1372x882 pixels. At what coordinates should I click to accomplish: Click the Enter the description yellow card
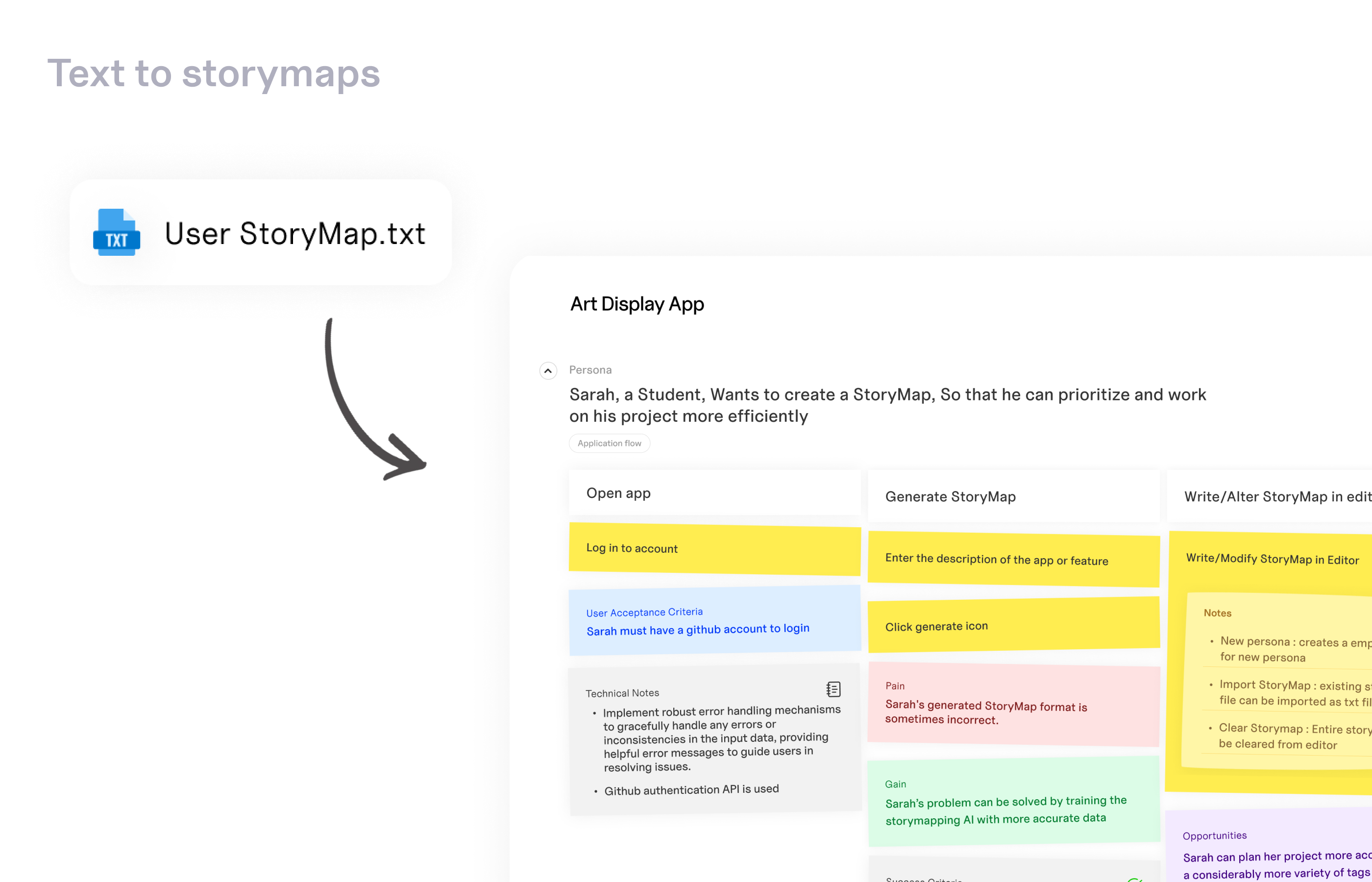click(1013, 560)
